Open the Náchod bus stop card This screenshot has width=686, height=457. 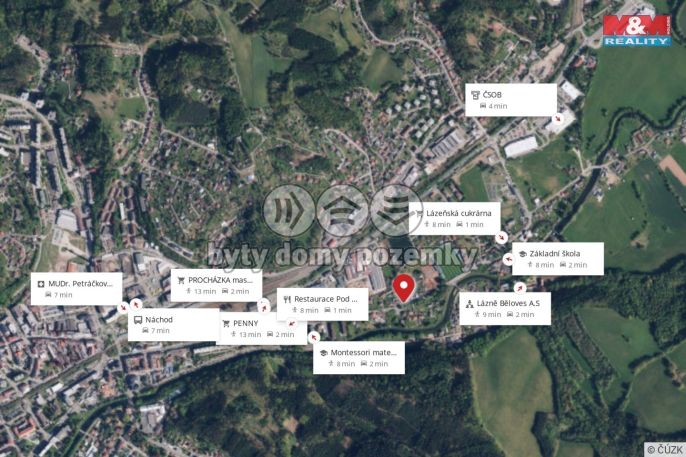(x=174, y=325)
